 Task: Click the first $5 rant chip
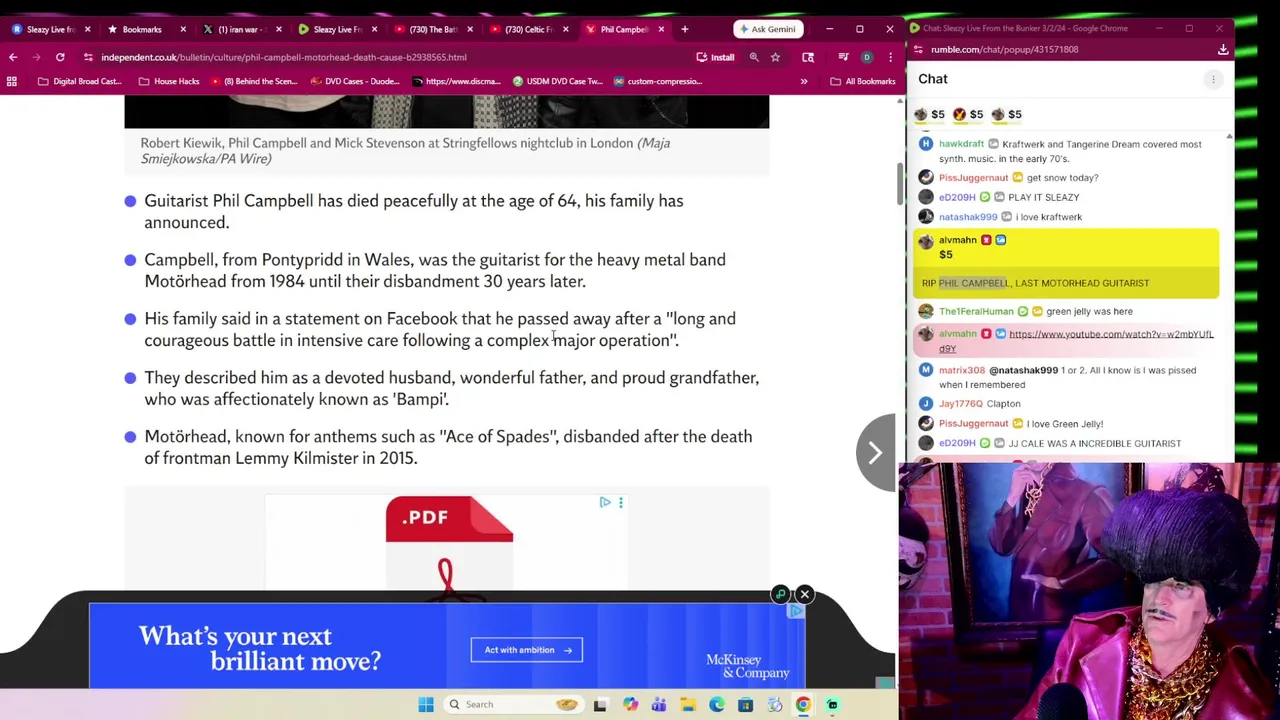coord(929,114)
